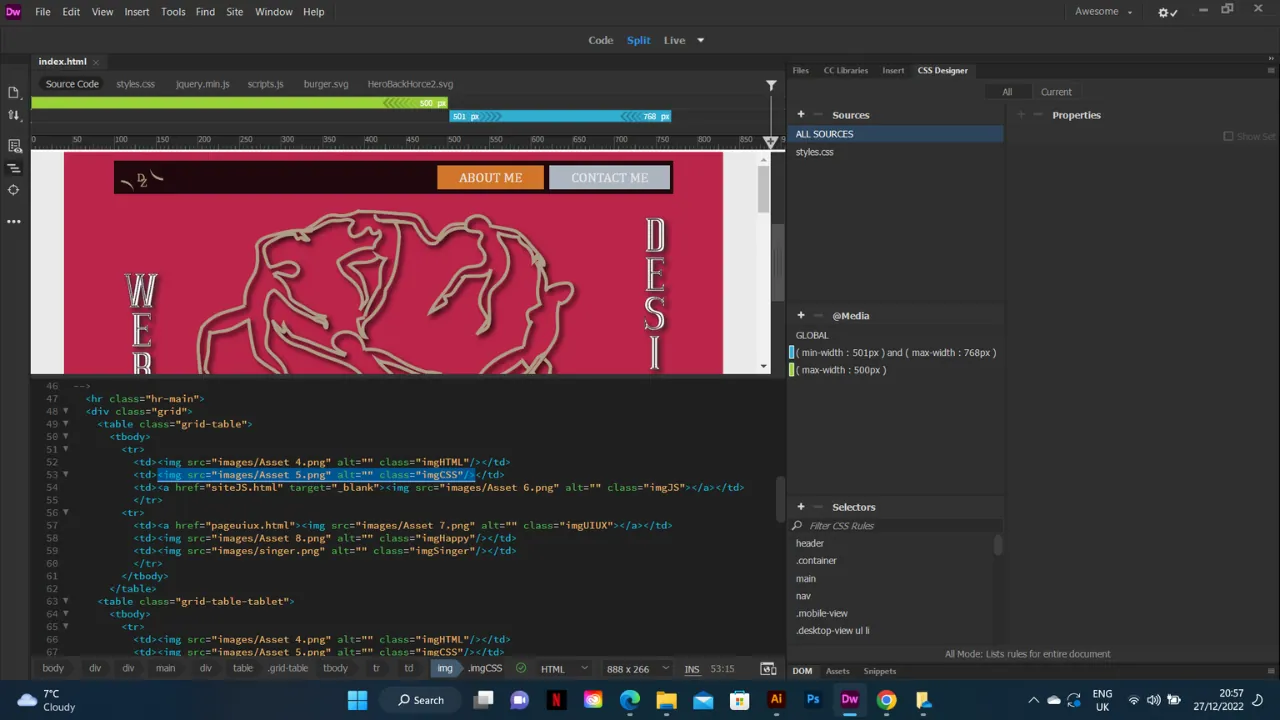Collapse the code fold arrow at line 56
The height and width of the screenshot is (720, 1280).
66,513
